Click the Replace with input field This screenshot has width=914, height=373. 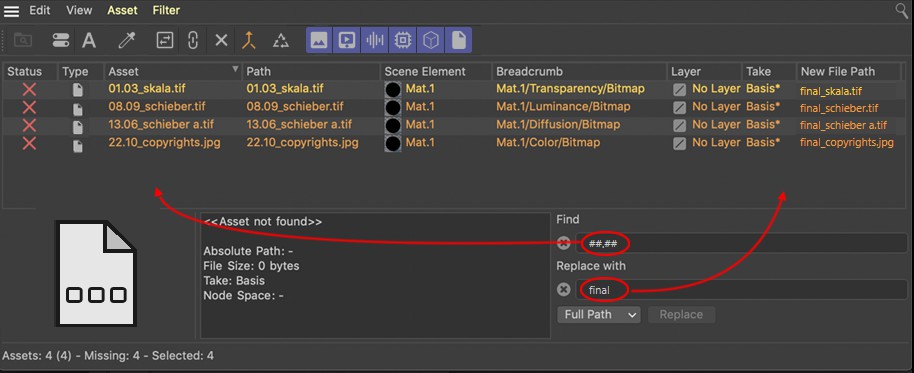[x=741, y=290]
